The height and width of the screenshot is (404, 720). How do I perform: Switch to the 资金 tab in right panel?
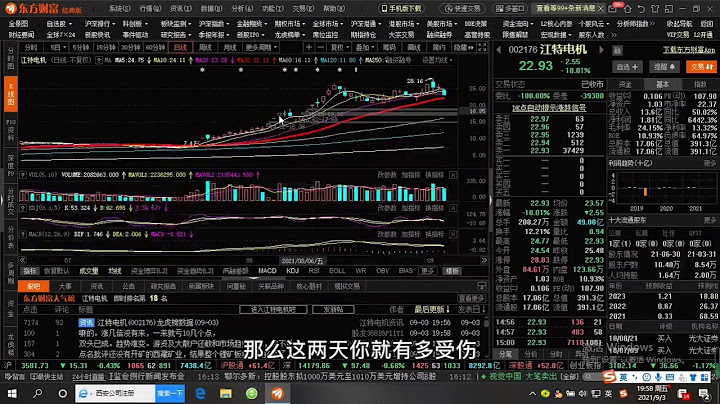point(625,84)
